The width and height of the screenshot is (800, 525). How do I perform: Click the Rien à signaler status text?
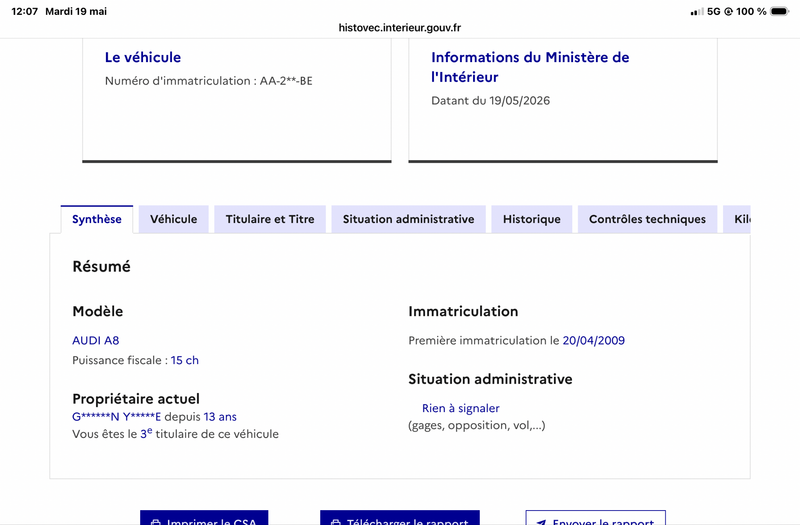tap(461, 408)
